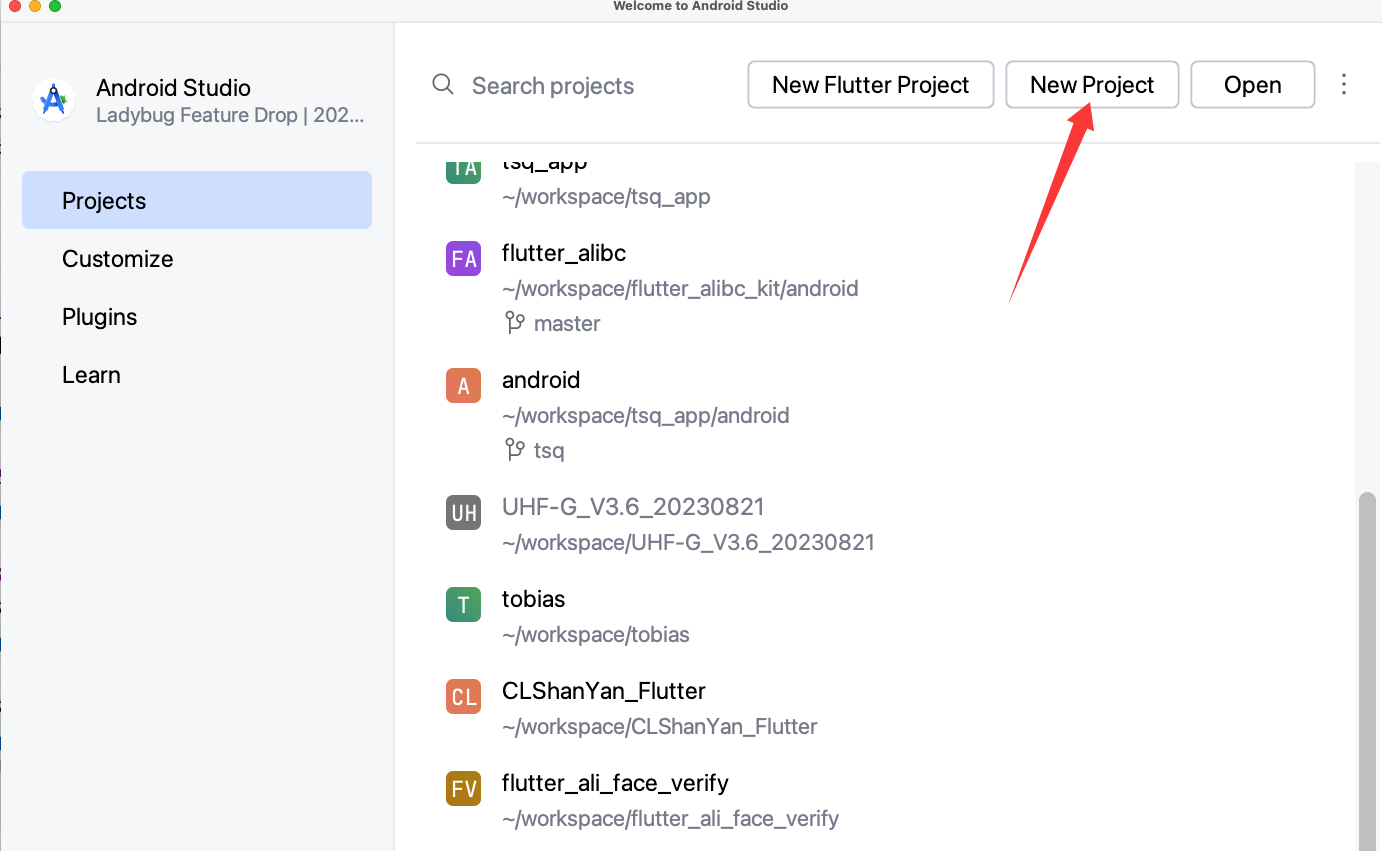The image size is (1382, 851).
Task: Click the tsq branch icon under android
Action: click(x=515, y=450)
